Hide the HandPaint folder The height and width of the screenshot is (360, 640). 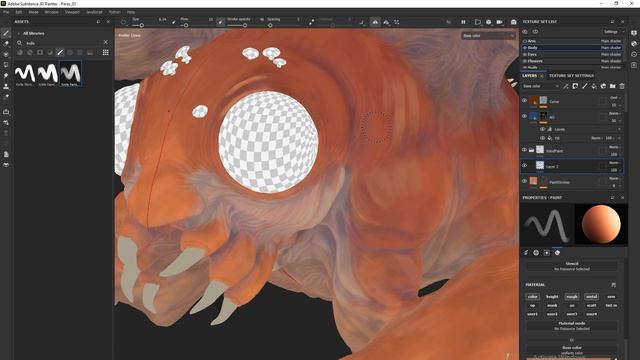click(x=524, y=150)
